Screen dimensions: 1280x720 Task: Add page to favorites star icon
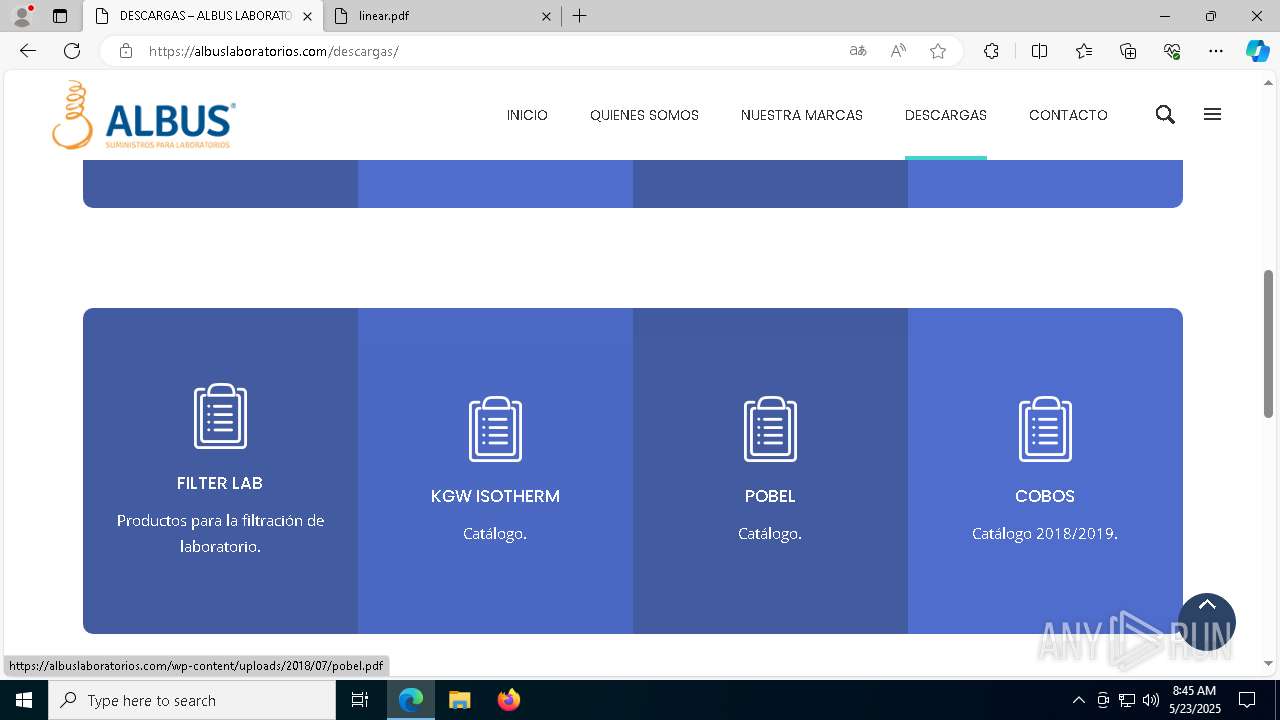point(938,51)
